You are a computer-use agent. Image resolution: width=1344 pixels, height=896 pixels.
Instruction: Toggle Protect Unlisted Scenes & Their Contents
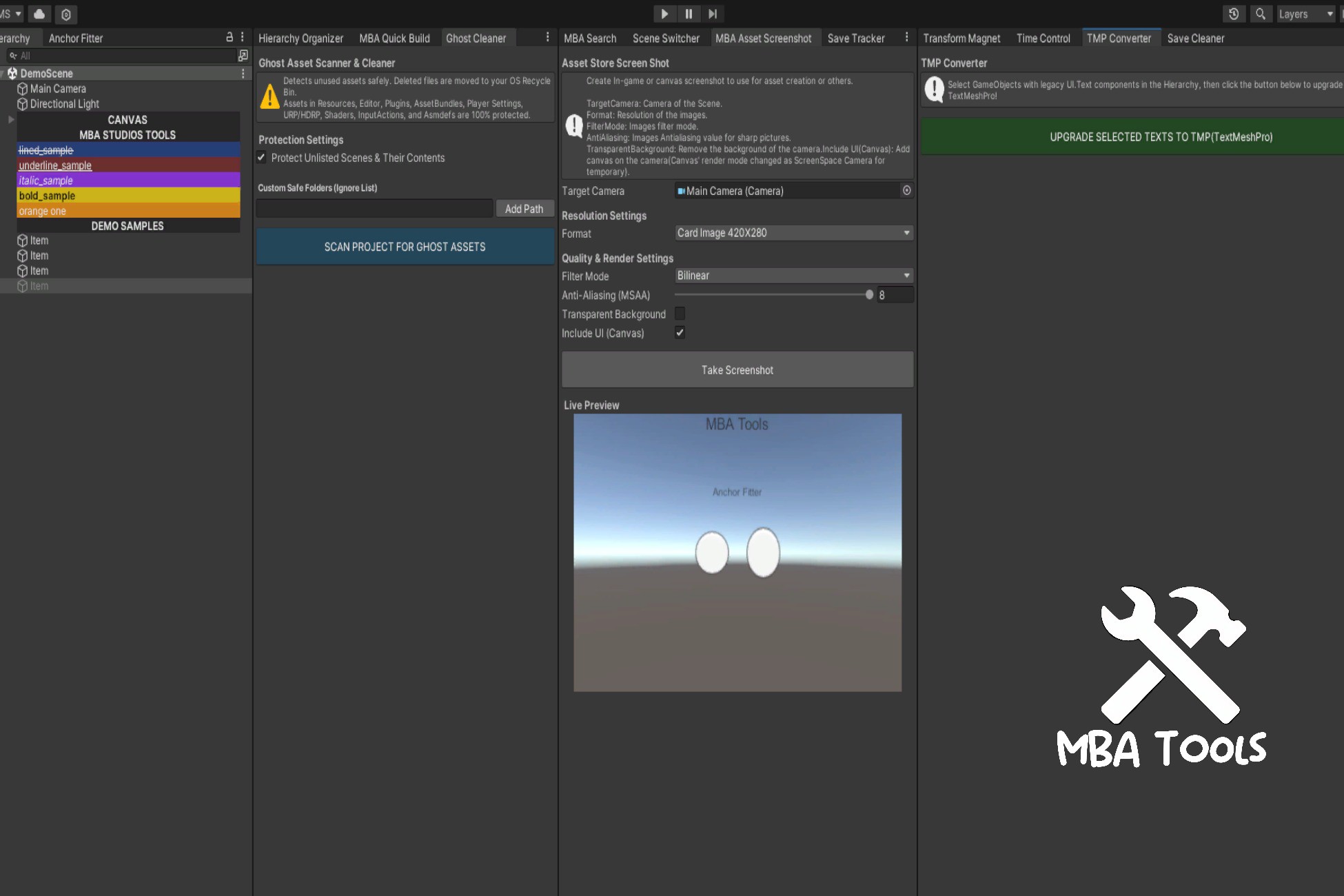point(262,158)
